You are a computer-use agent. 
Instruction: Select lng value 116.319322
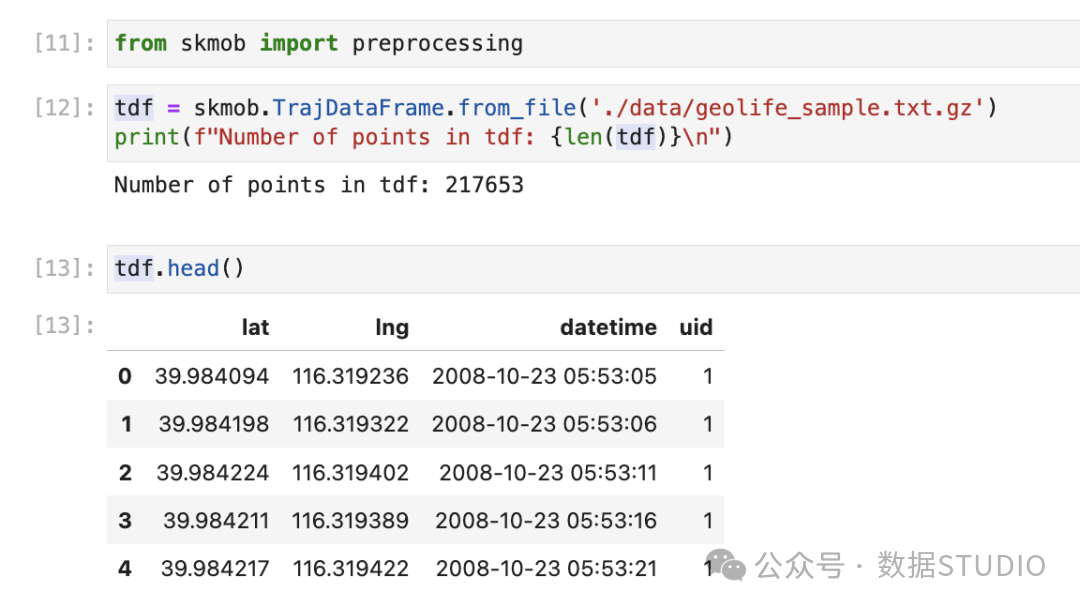351,424
